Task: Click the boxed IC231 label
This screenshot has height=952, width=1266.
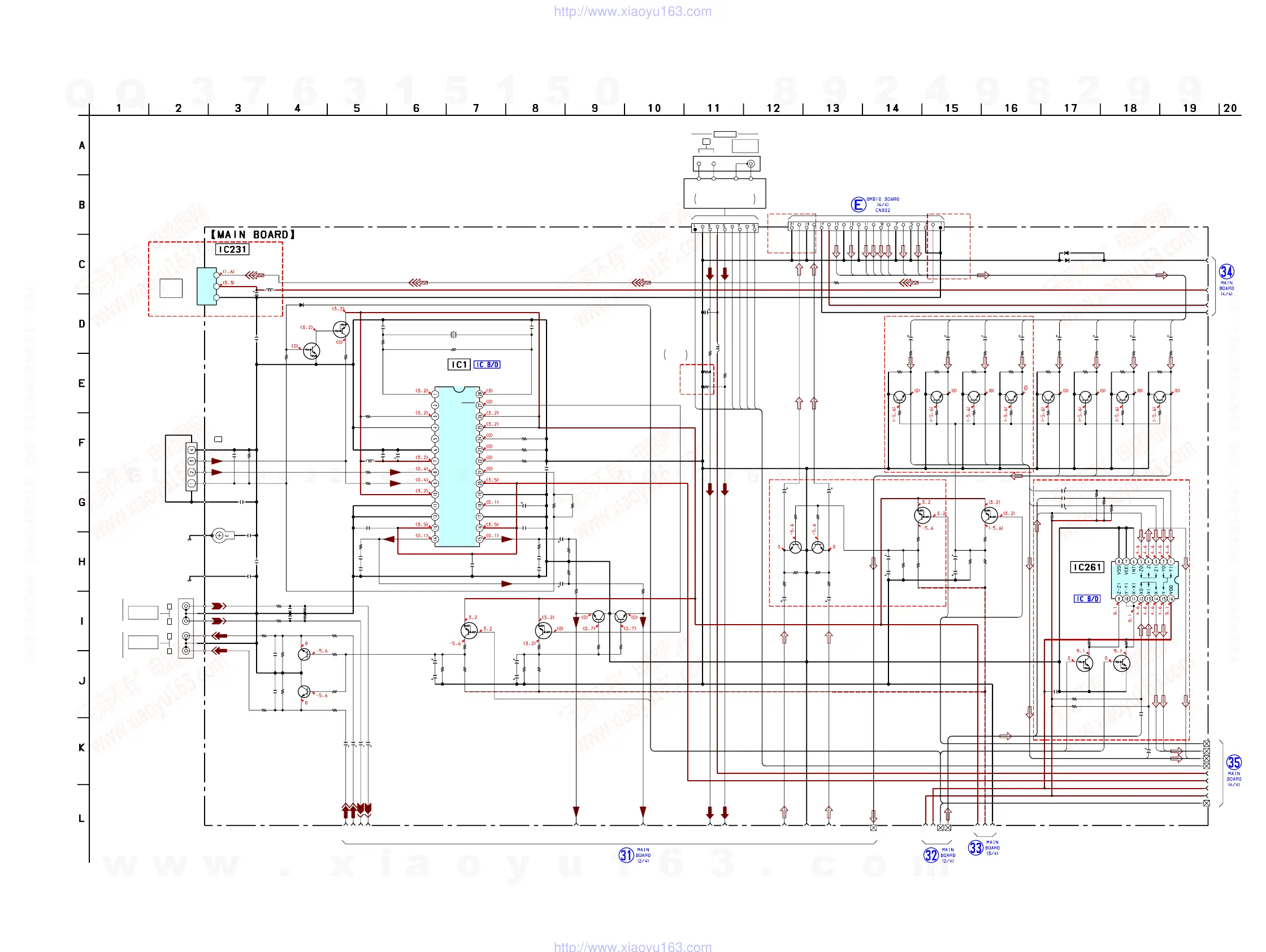Action: [x=232, y=250]
